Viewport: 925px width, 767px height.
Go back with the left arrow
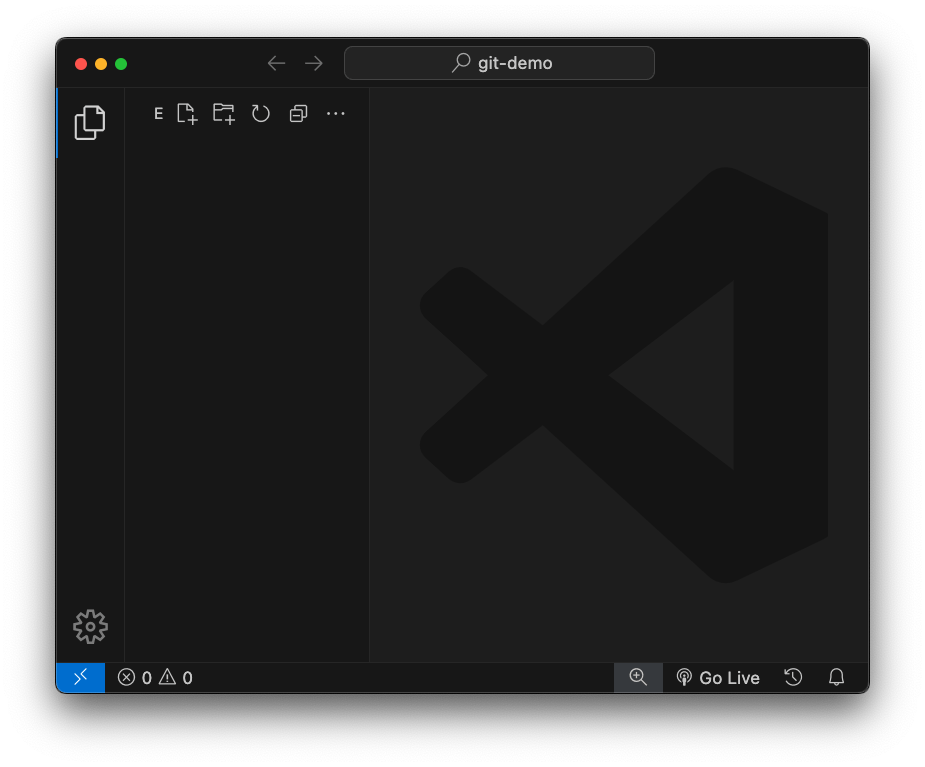coord(276,63)
